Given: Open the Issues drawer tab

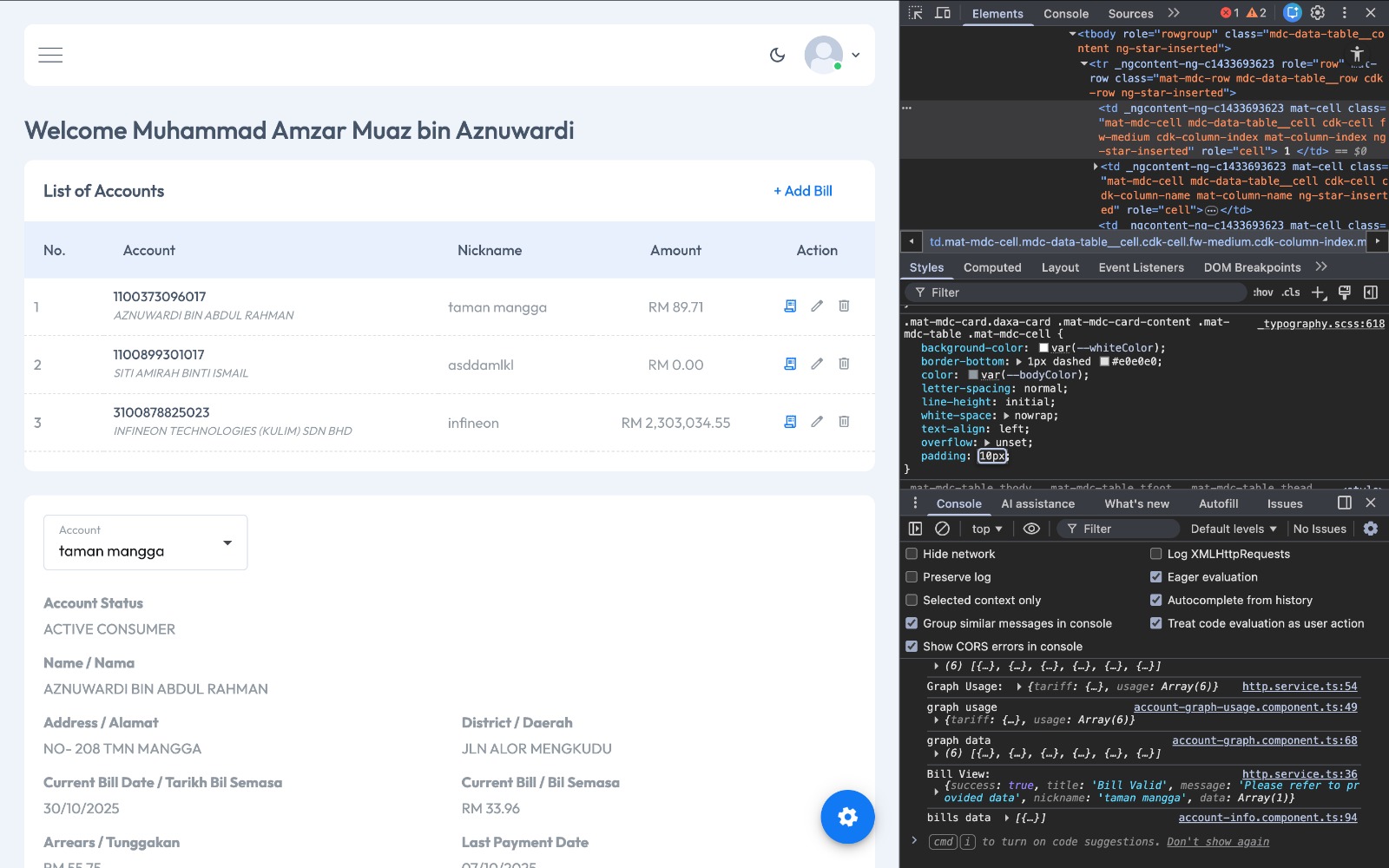Looking at the screenshot, I should pyautogui.click(x=1284, y=503).
